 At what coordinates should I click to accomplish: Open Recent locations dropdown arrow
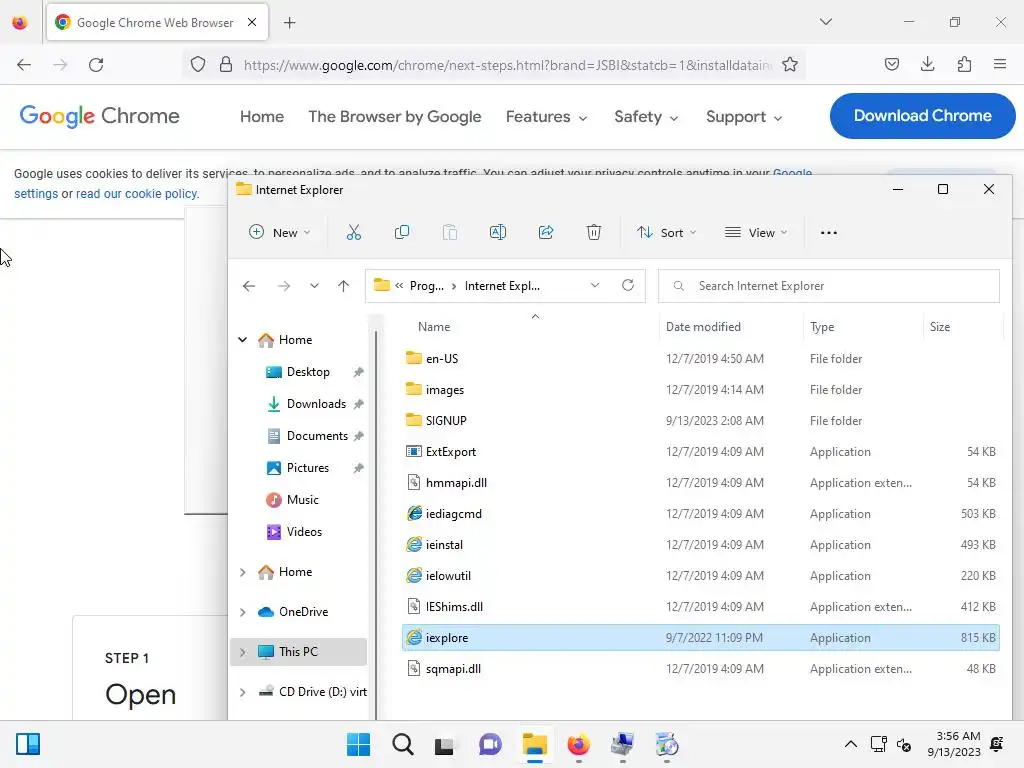point(314,286)
